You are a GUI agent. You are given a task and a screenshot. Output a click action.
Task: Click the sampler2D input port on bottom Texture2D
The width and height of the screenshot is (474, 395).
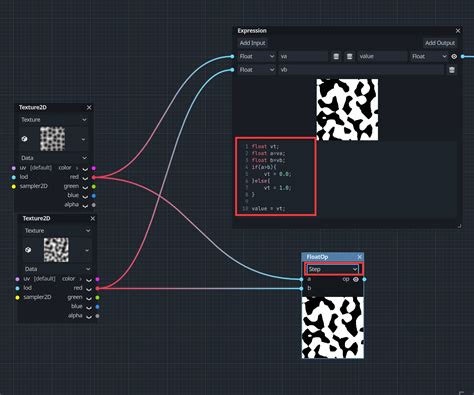click(17, 298)
